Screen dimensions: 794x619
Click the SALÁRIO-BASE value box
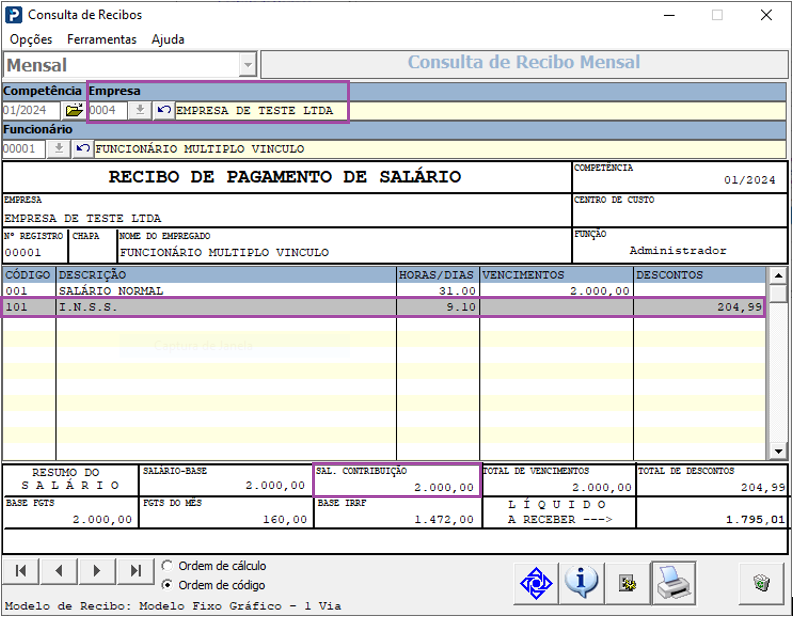pos(226,480)
